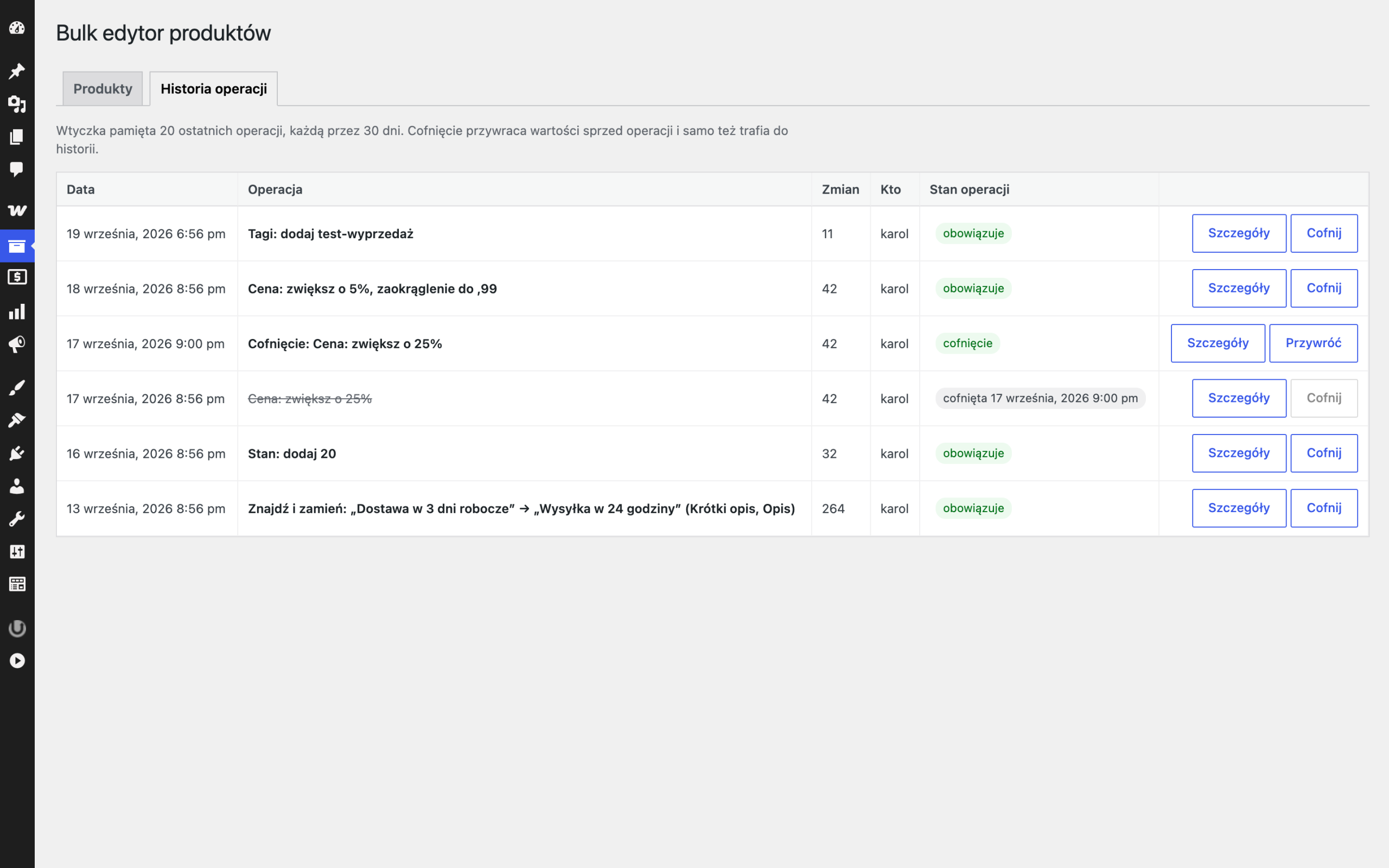Switch to the Produkty tab
Screen dimensions: 1389x868
(103, 88)
